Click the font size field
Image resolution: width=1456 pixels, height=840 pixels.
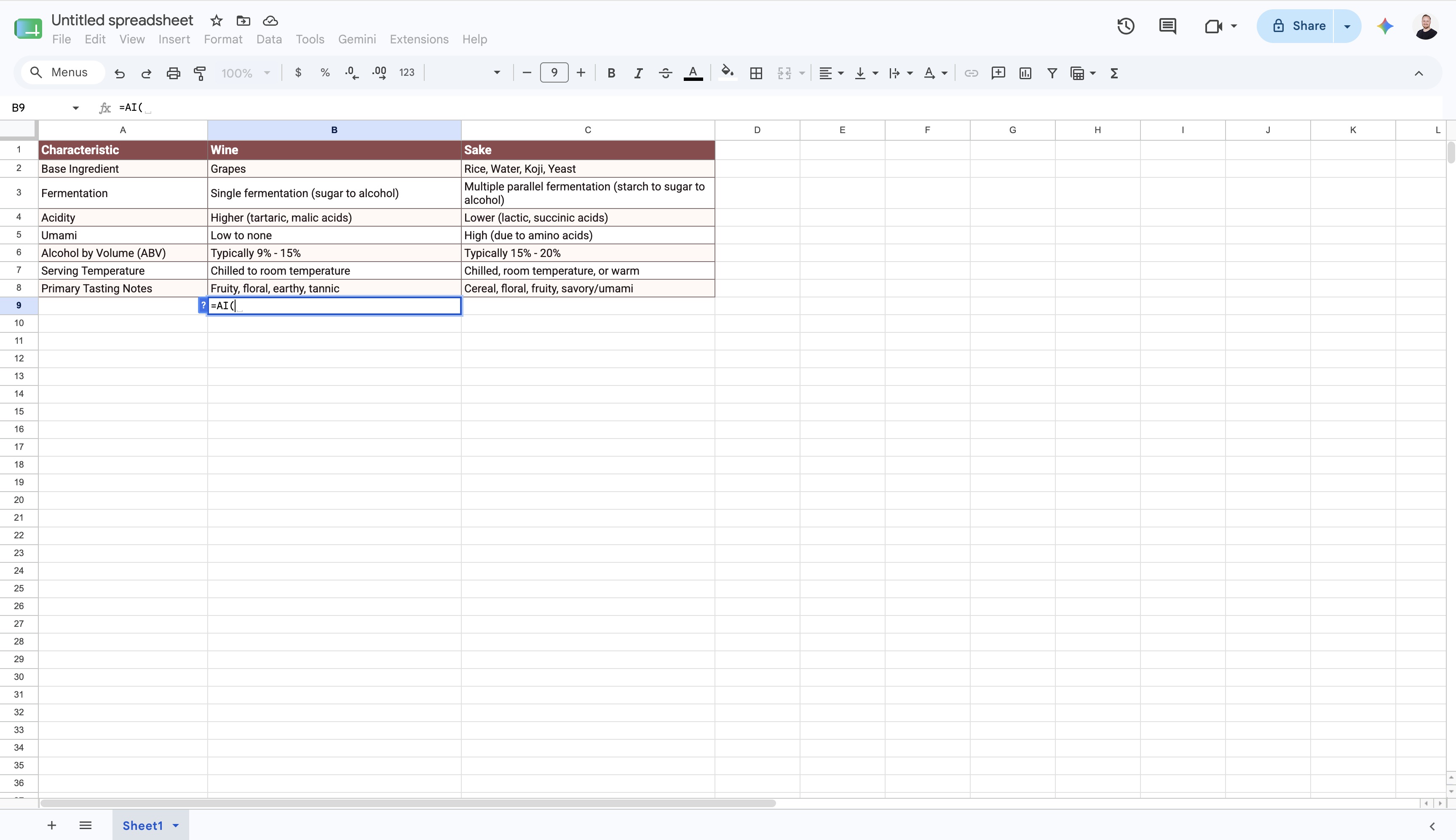click(554, 73)
